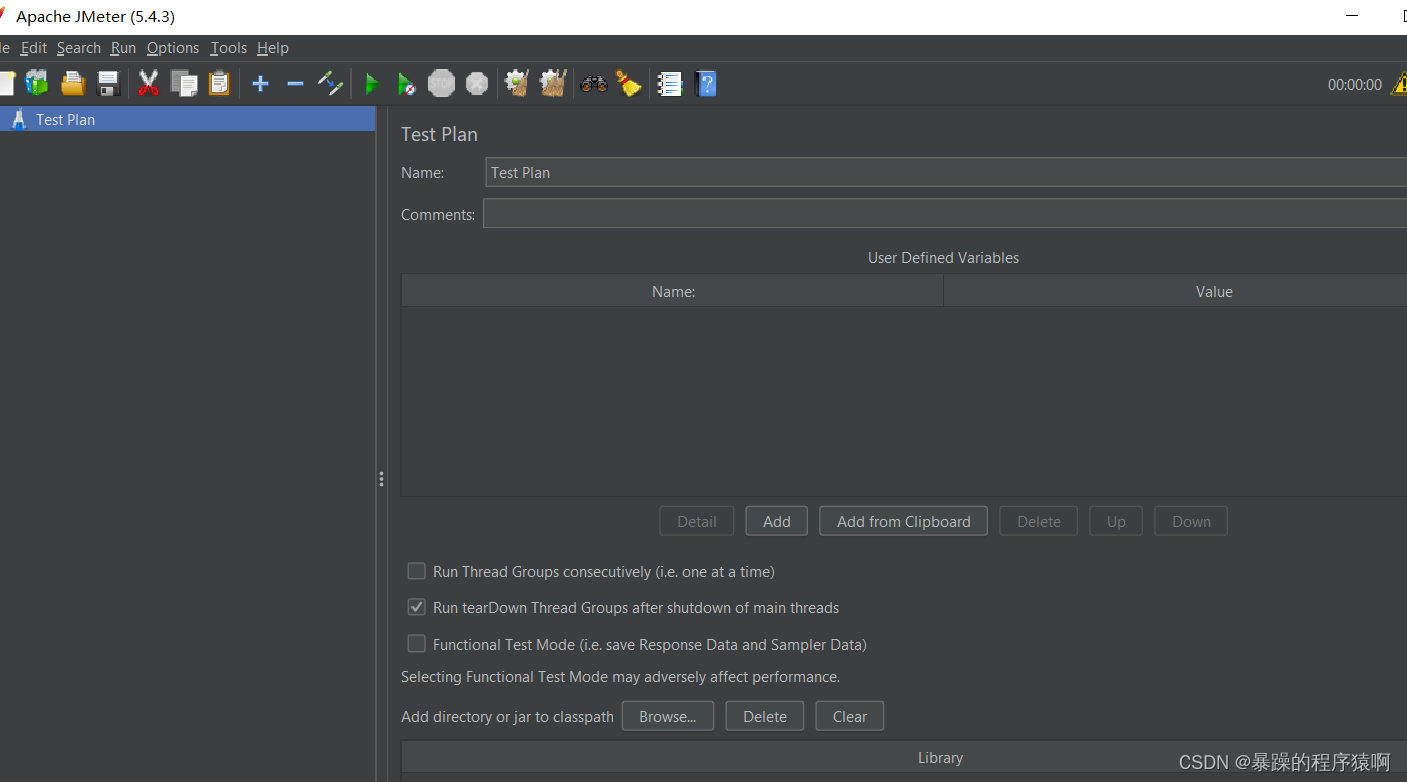Click the New test plan icon
Image resolution: width=1407 pixels, height=782 pixels.
pyautogui.click(x=6, y=83)
